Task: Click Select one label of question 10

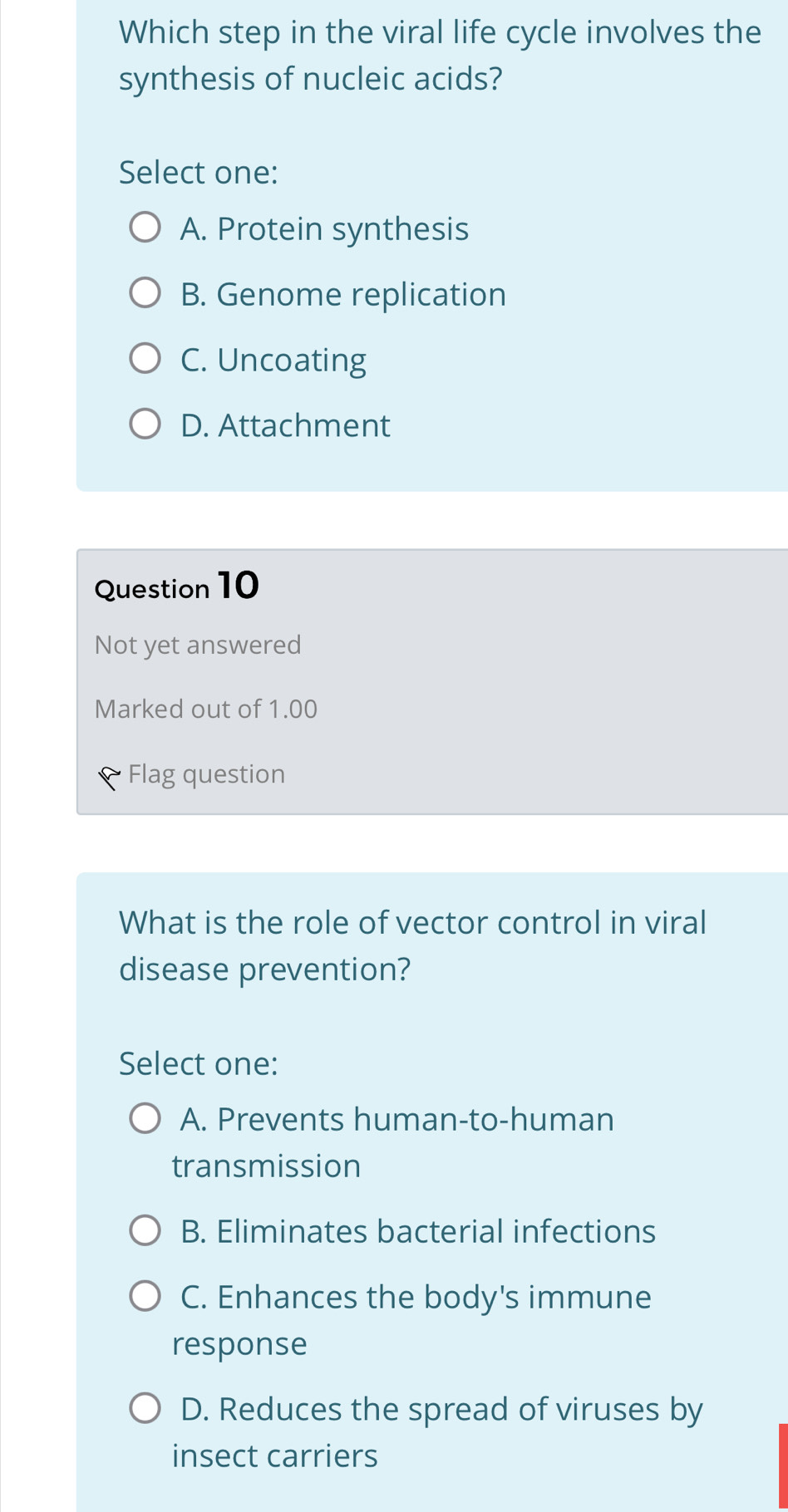Action: (x=198, y=1064)
